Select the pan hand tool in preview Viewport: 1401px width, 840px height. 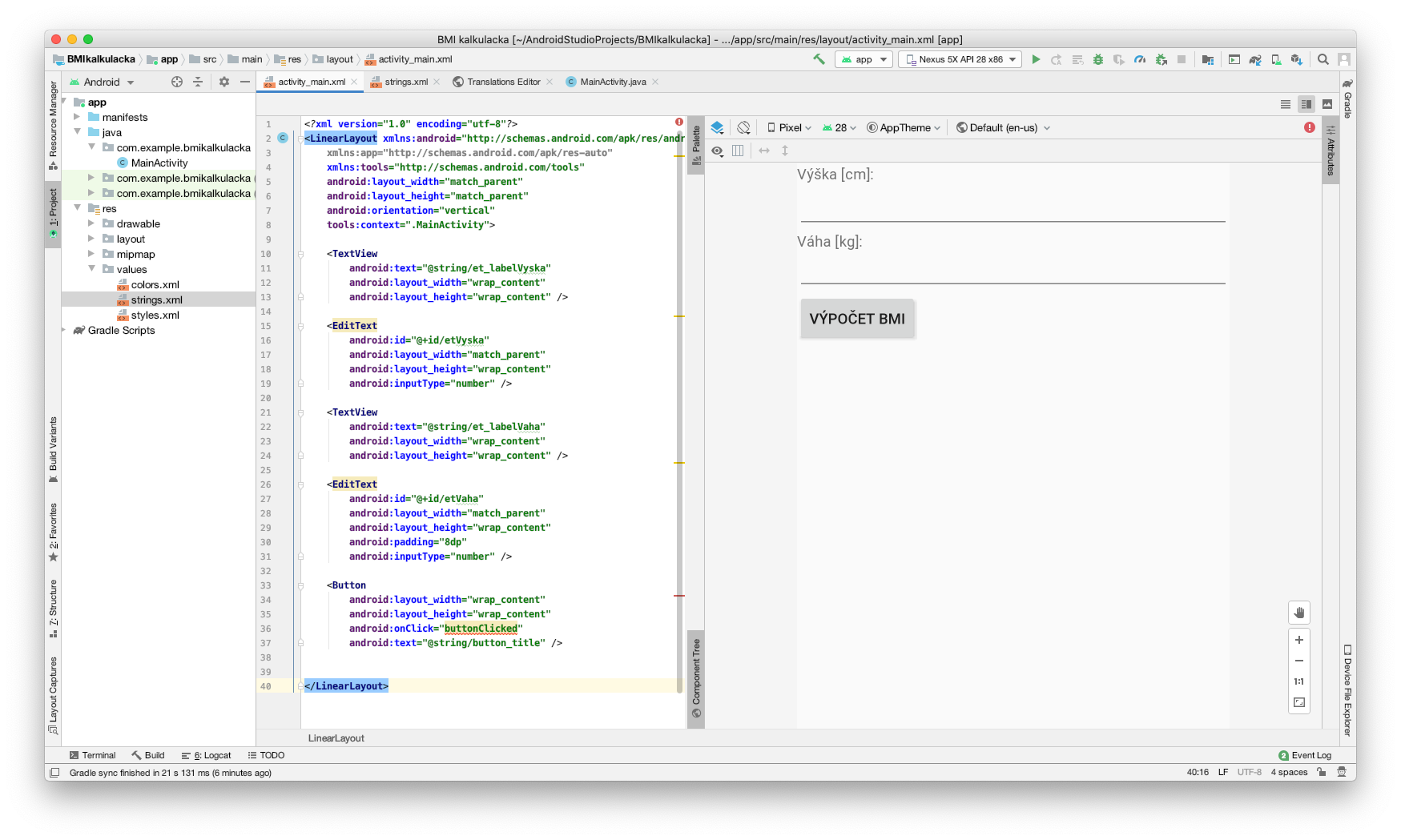(1299, 613)
